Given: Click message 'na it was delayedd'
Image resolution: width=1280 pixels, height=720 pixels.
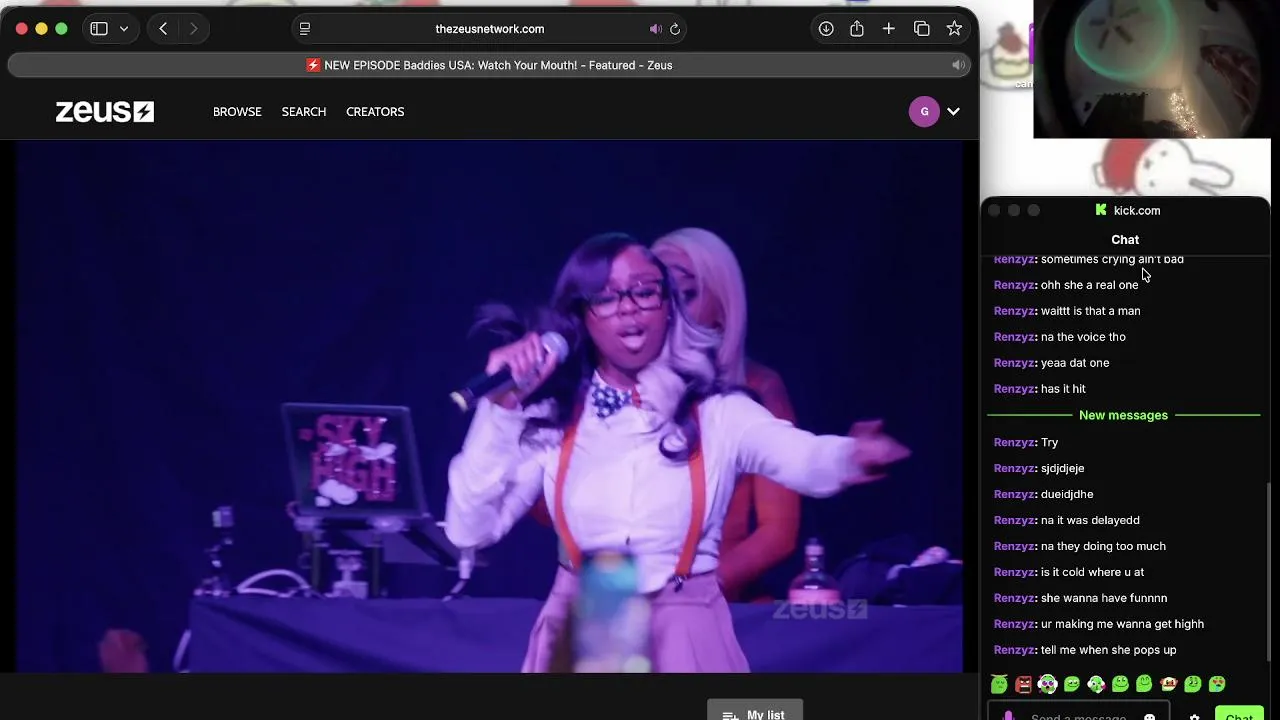Looking at the screenshot, I should 1090,520.
